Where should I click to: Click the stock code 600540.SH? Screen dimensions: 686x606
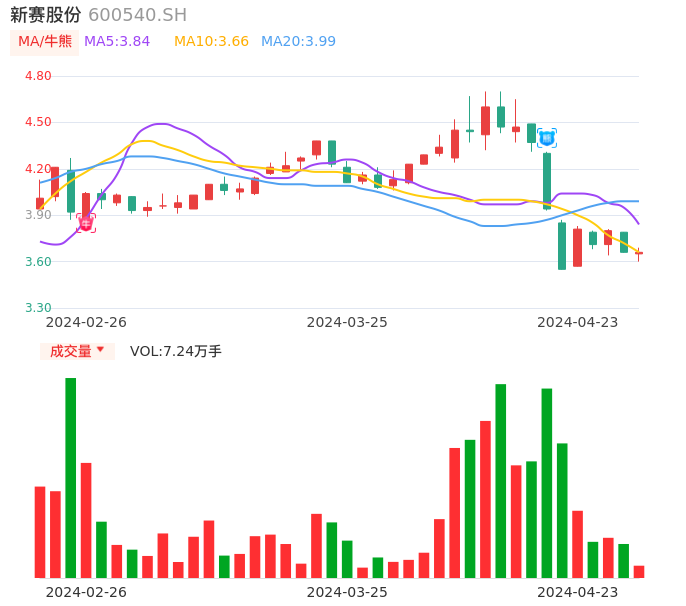pos(137,15)
